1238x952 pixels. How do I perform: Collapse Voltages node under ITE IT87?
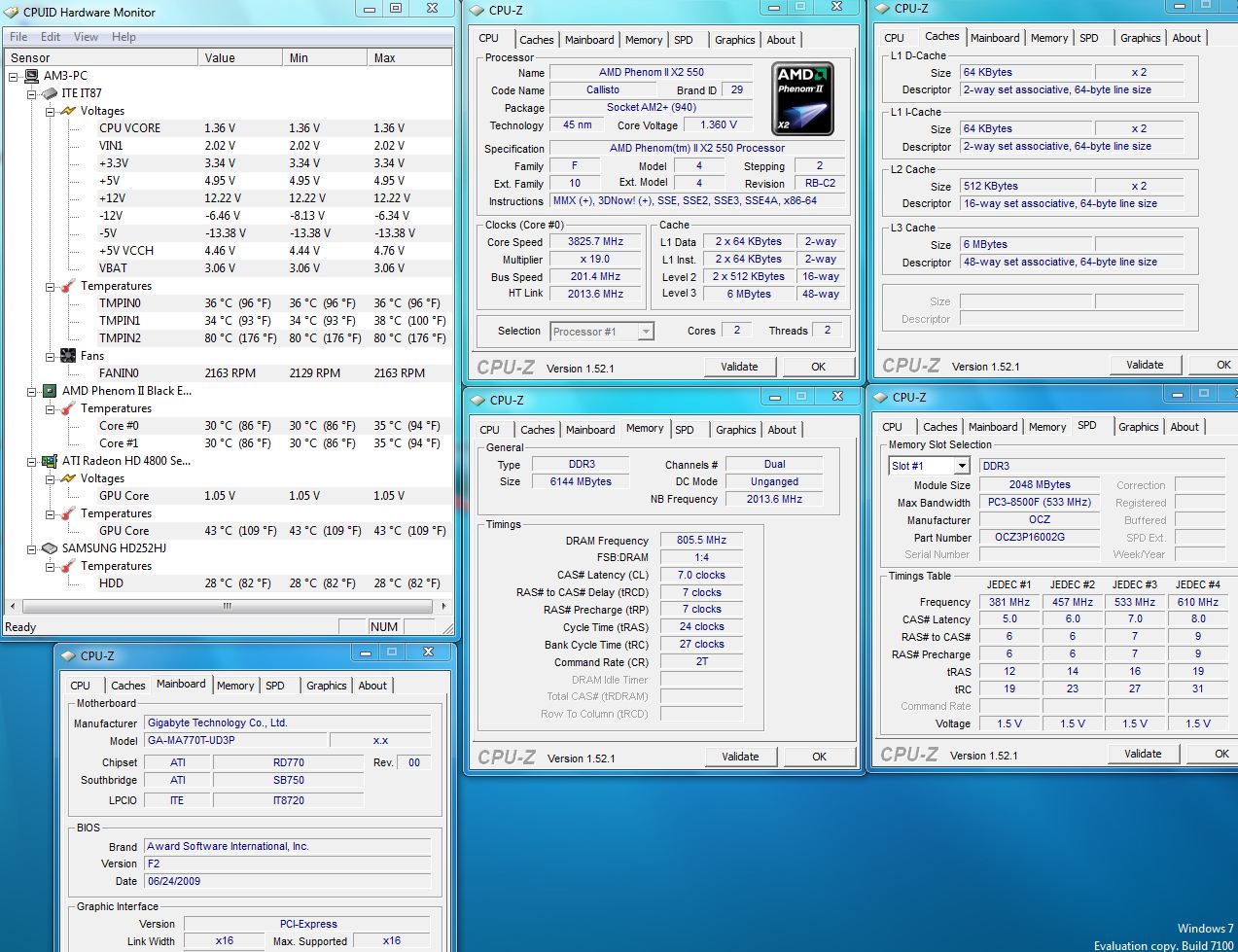(51, 111)
